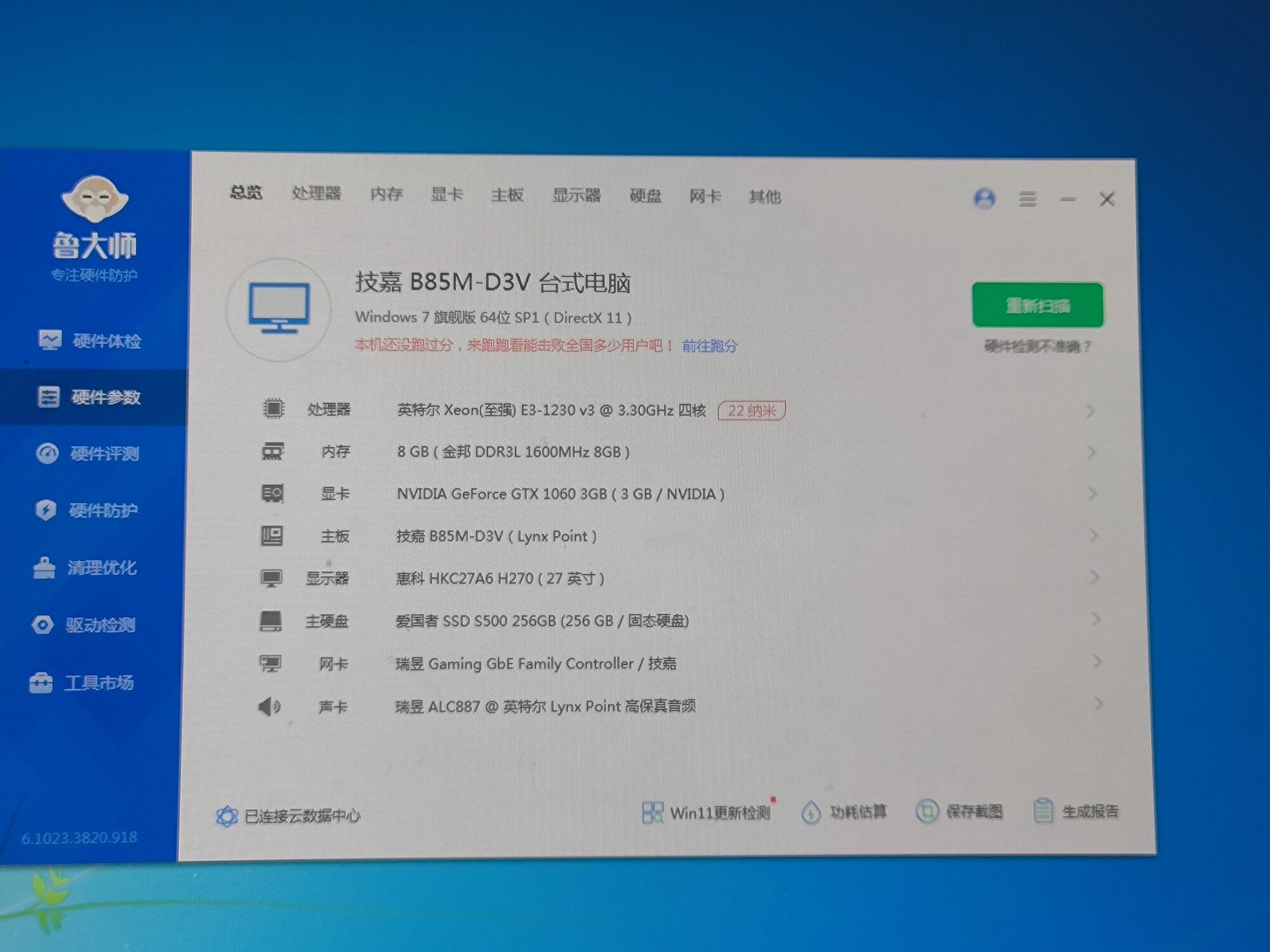Click version number 6.1023.3820.918

click(x=79, y=838)
